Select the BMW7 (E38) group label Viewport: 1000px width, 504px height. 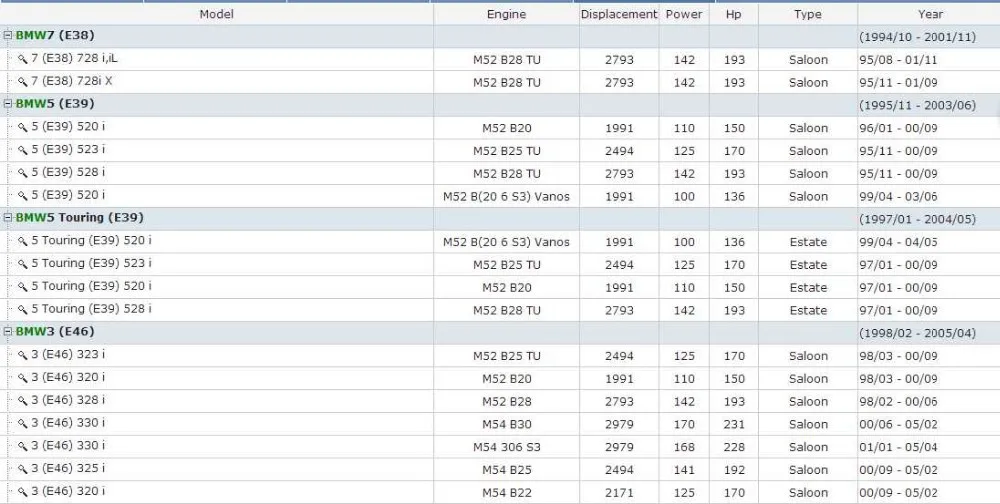pos(55,36)
